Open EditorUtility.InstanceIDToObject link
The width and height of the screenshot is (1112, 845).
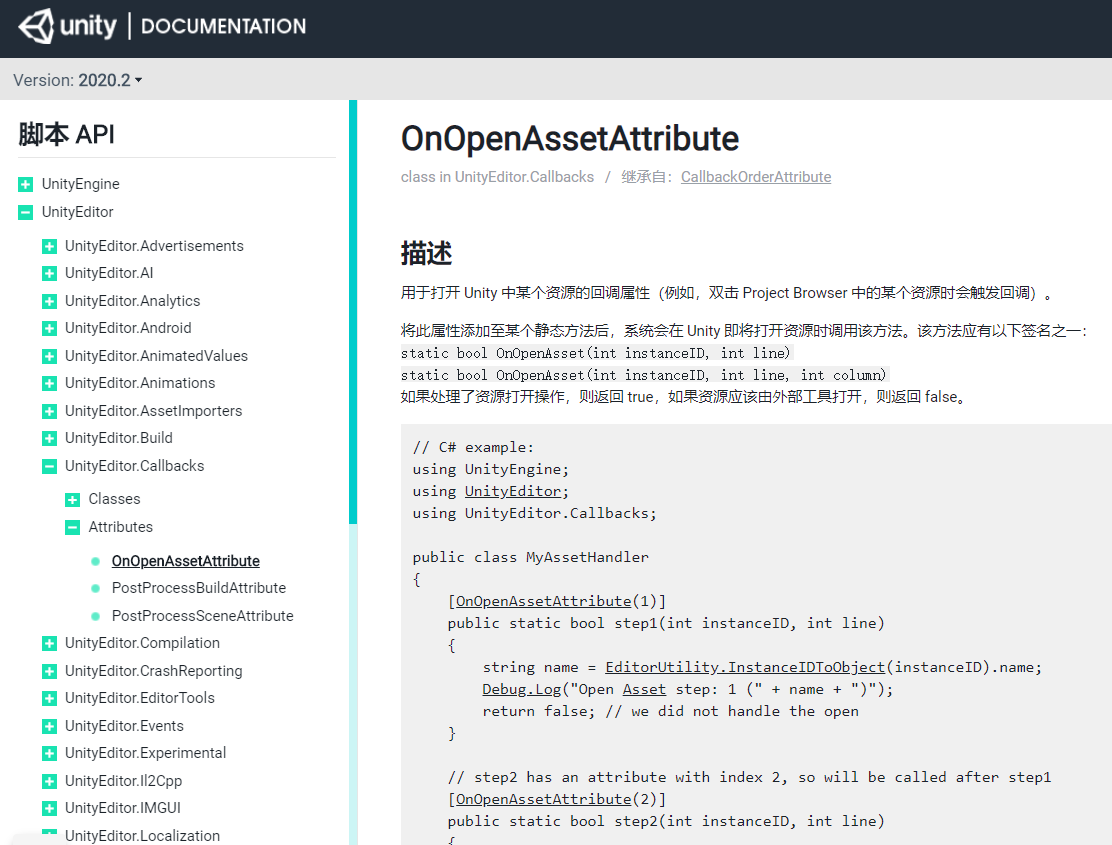click(x=745, y=667)
